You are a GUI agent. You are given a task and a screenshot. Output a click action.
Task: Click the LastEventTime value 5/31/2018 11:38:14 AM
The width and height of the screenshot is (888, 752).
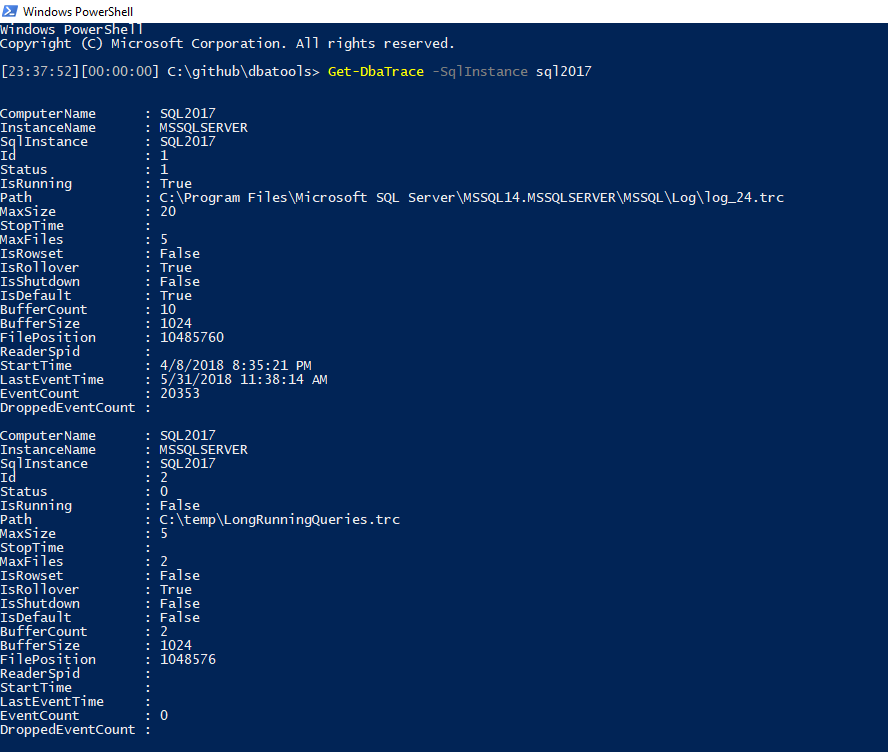[x=243, y=380]
